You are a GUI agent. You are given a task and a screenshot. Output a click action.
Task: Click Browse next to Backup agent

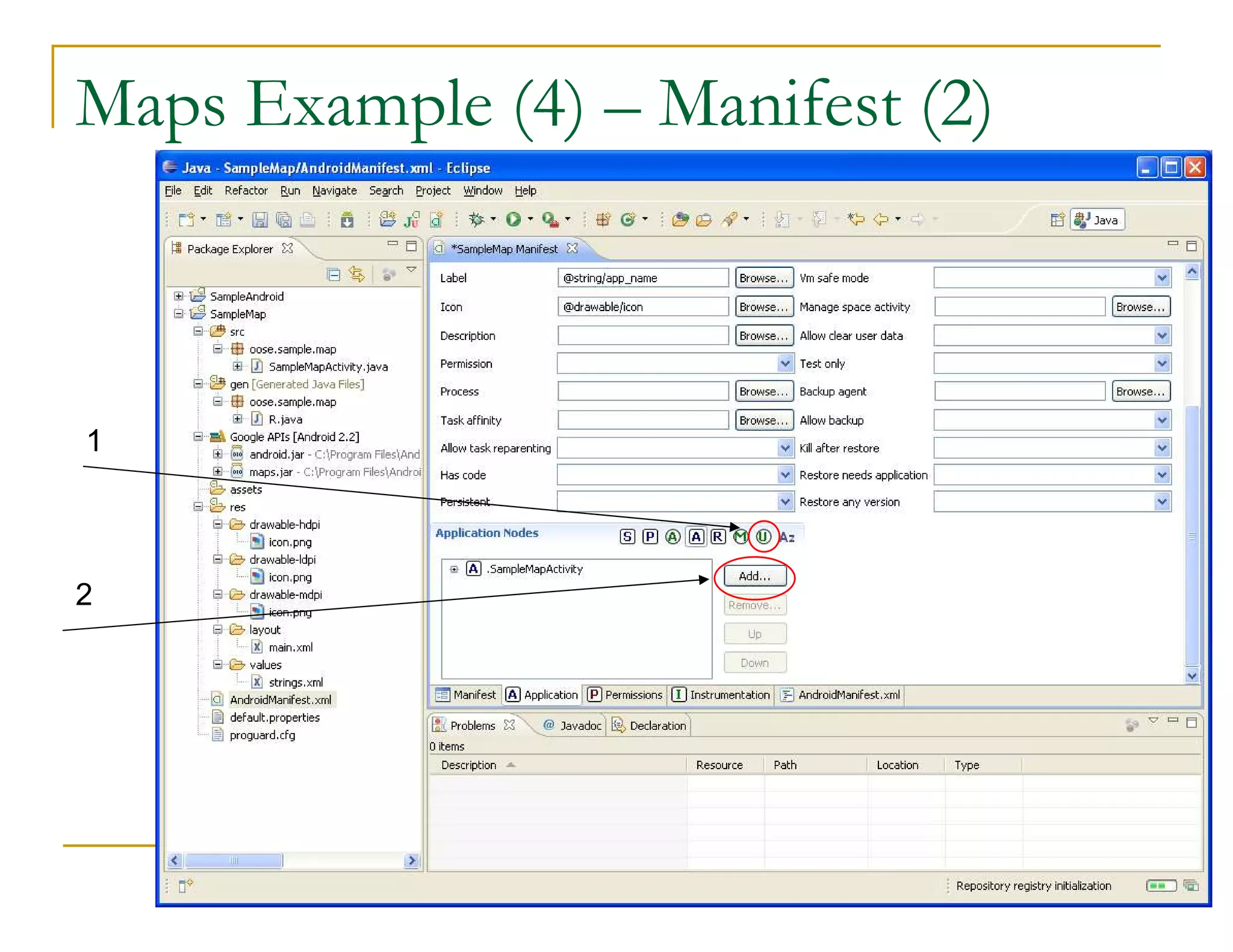coord(1141,392)
